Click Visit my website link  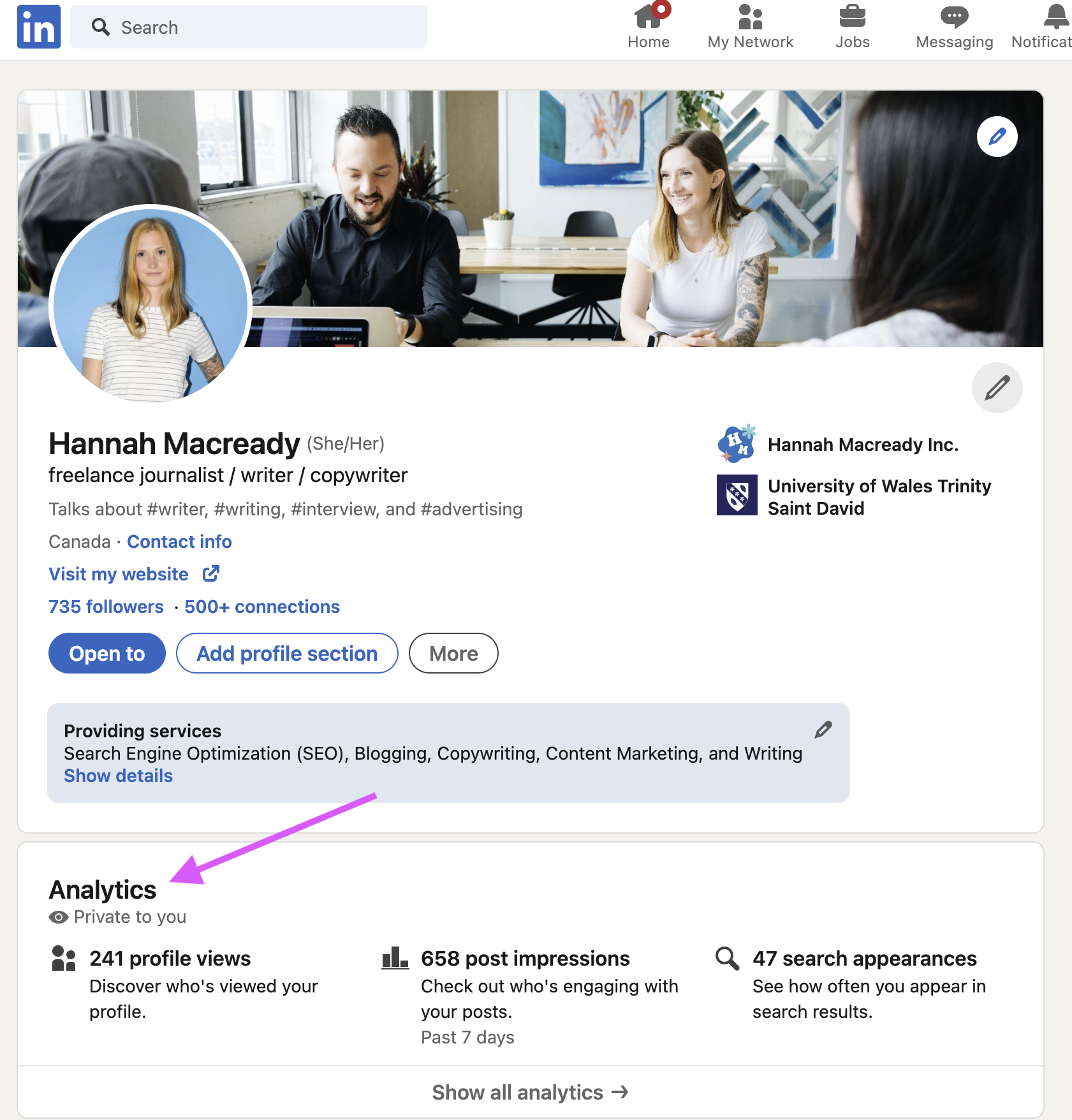coord(119,574)
